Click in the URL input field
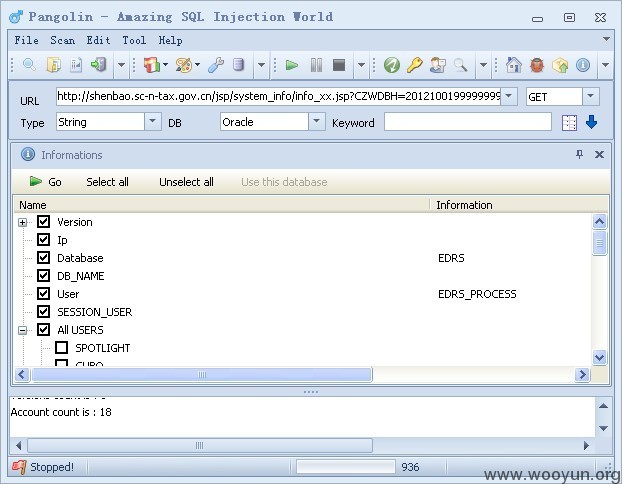This screenshot has width=622, height=484. coord(278,96)
